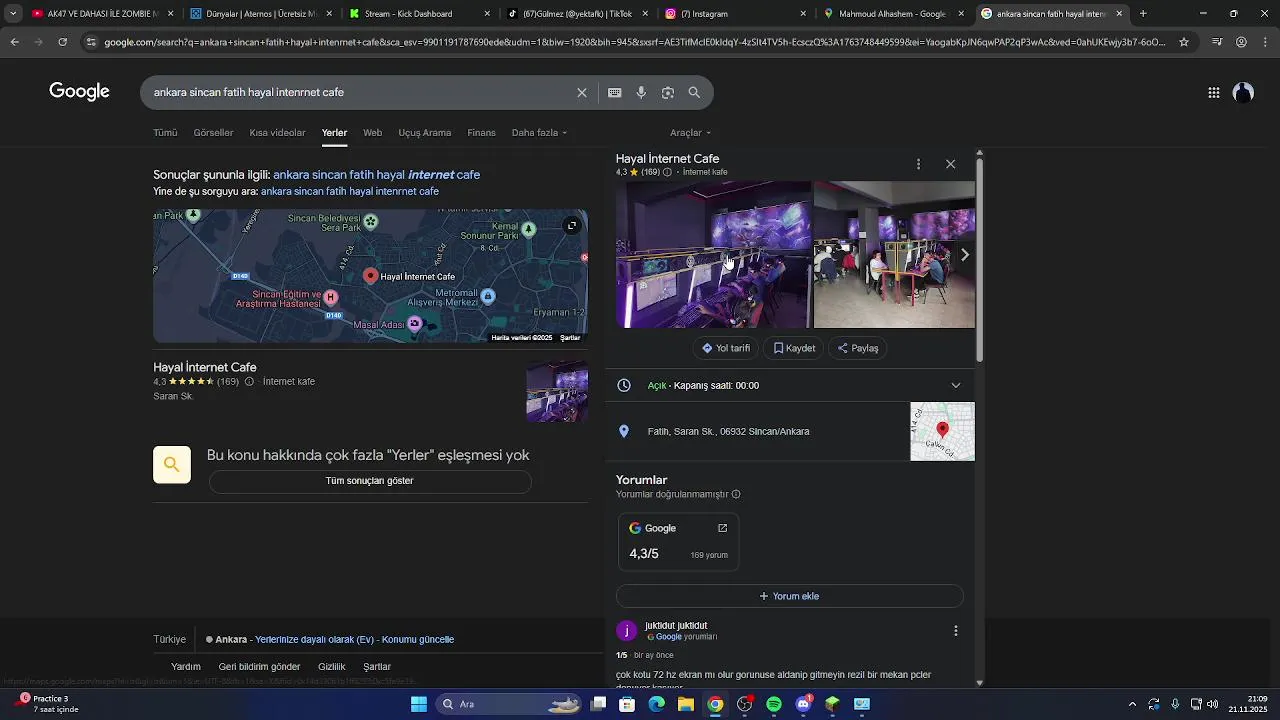Screen dimensions: 1280x720
Task: Click the details panel vertical scrollbar
Action: tap(980, 260)
